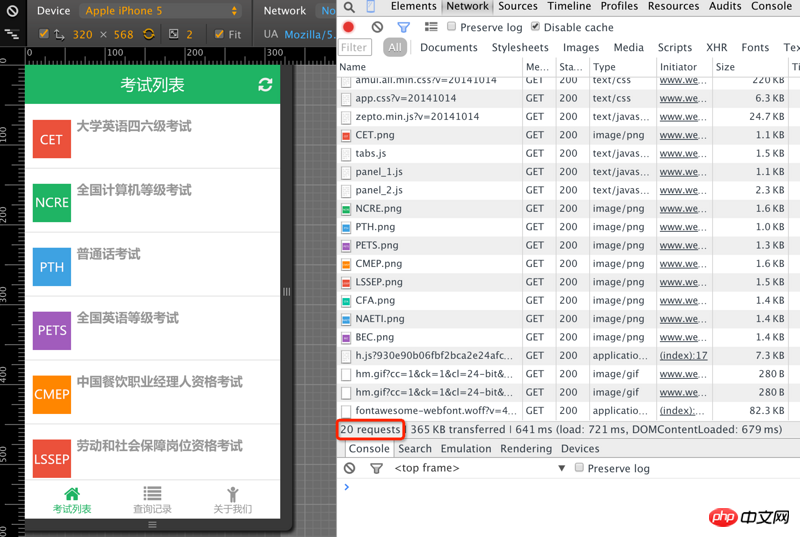Switch to the Timeline tab
The image size is (800, 537).
click(569, 6)
